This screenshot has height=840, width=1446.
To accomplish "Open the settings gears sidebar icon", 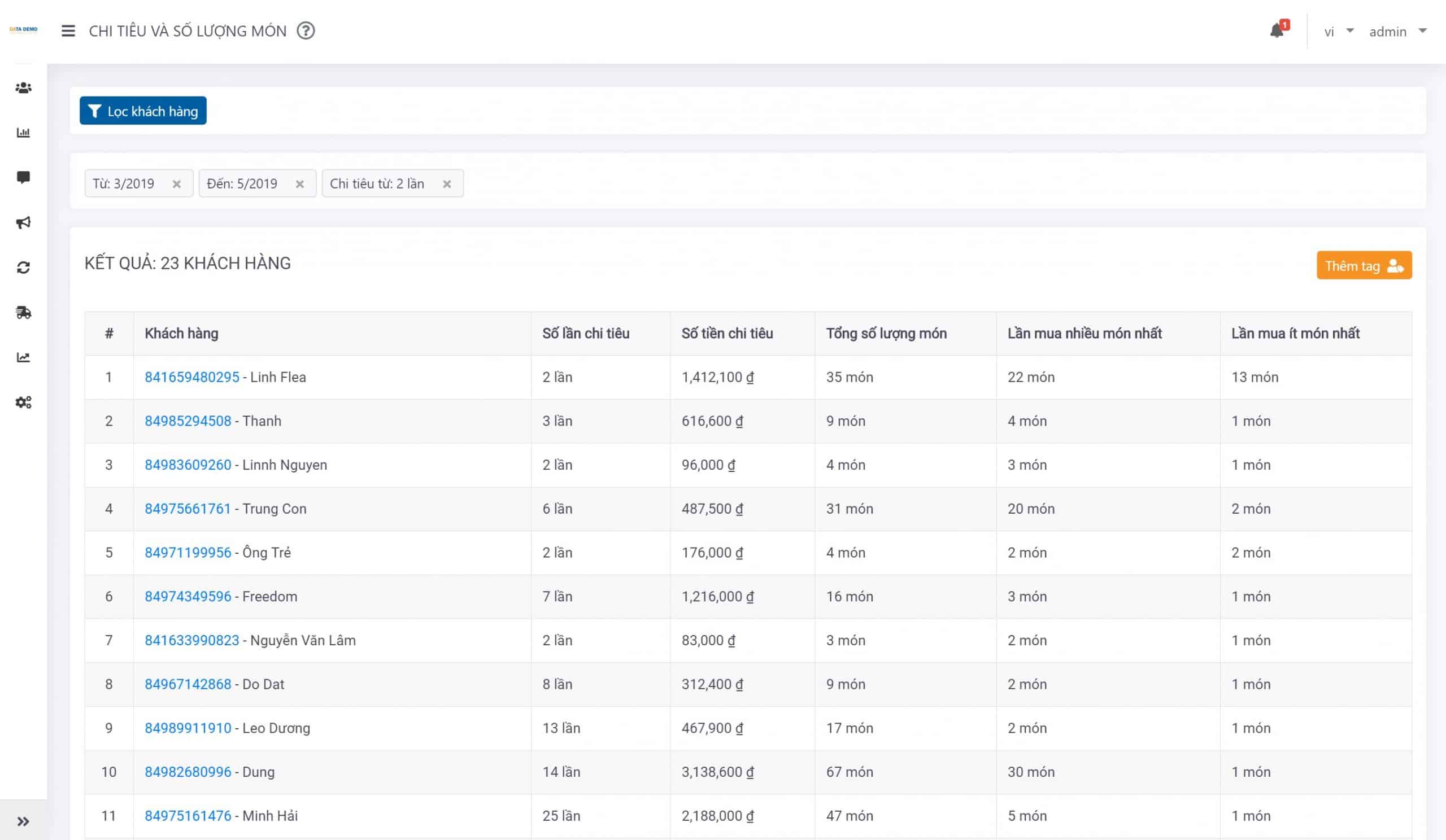I will tap(23, 402).
